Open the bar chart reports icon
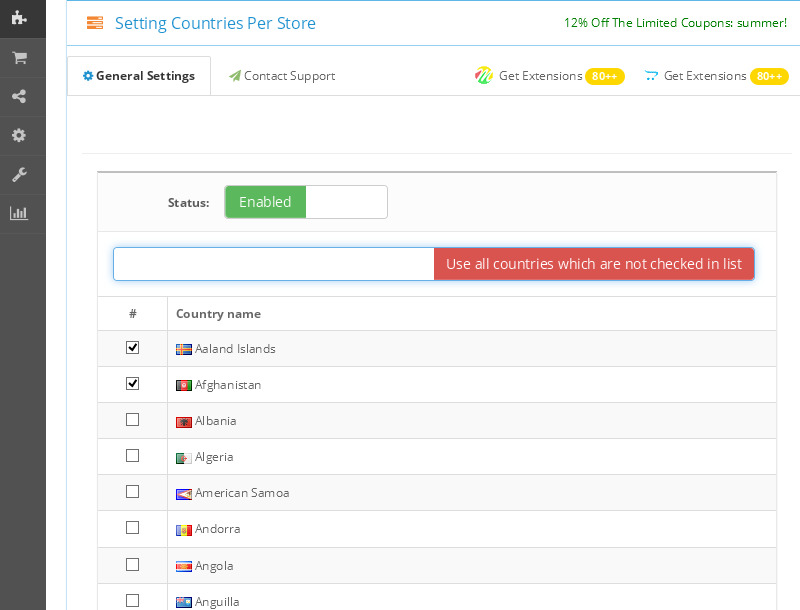Viewport: 800px width, 610px height. coord(19,213)
